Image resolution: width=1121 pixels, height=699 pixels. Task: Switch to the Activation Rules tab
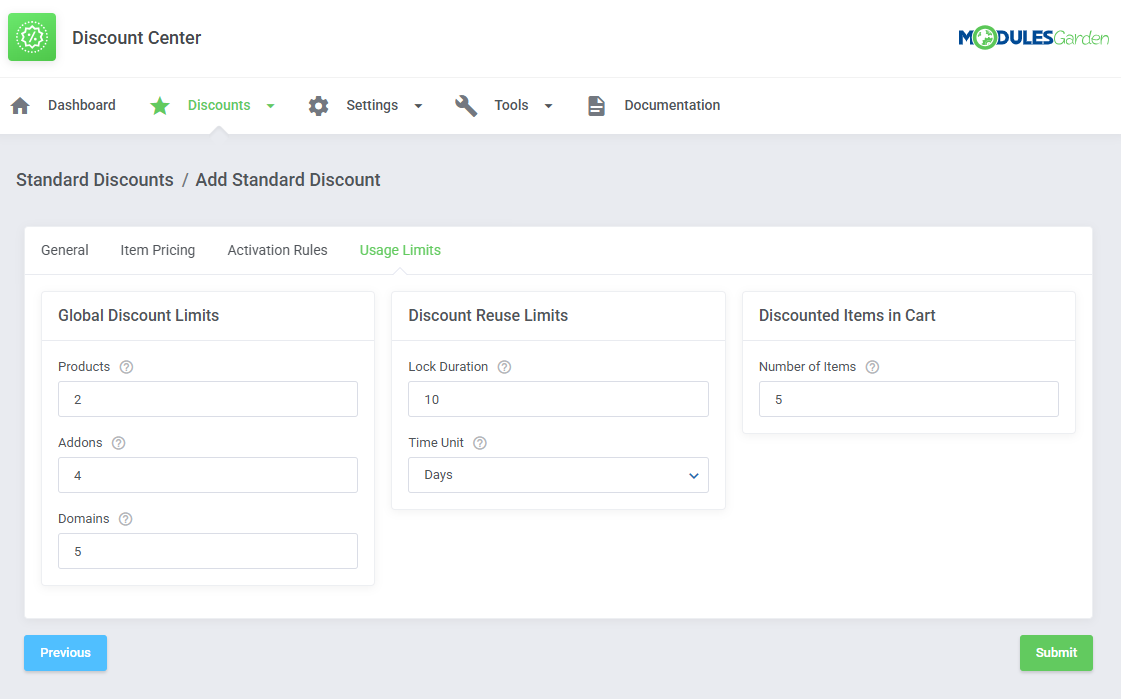coord(277,250)
